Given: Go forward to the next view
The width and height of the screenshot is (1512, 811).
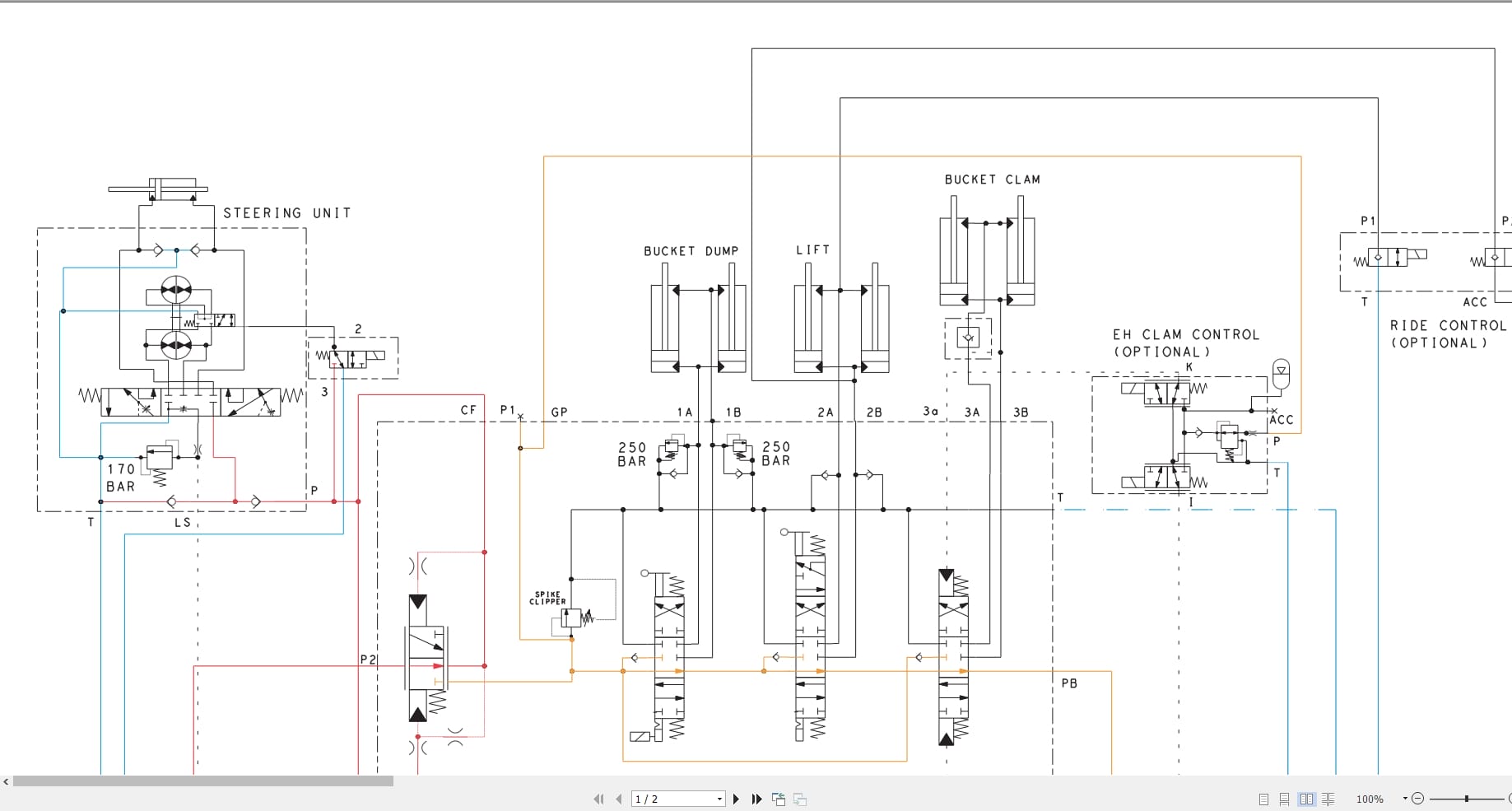Looking at the screenshot, I should point(799,799).
